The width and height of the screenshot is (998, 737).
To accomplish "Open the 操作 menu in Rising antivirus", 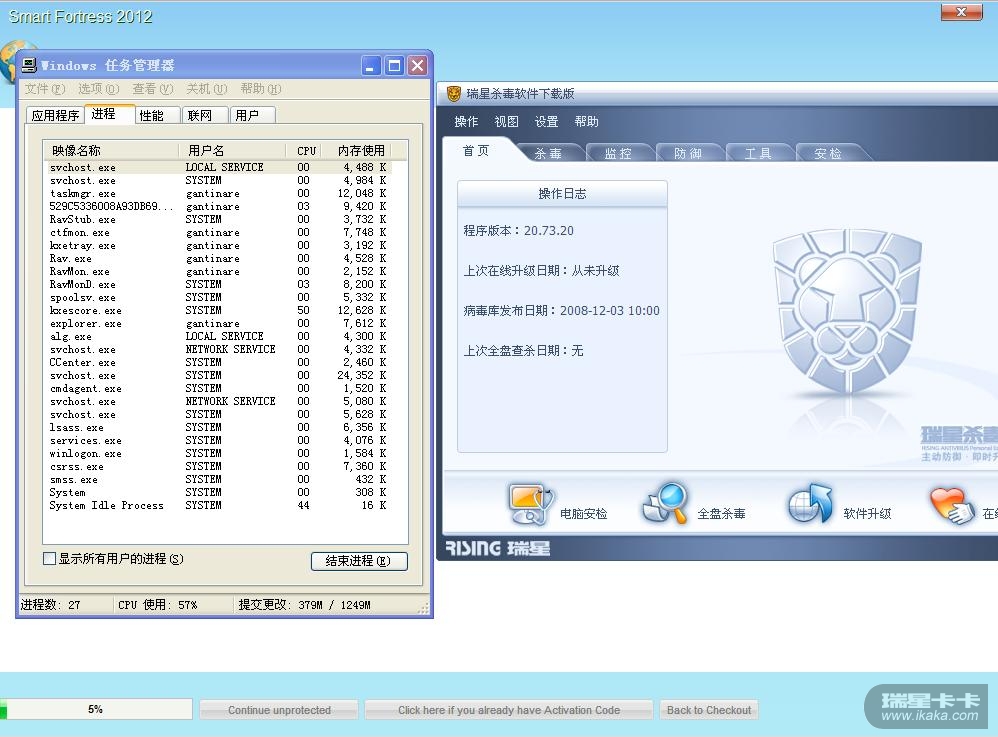I will tap(466, 122).
